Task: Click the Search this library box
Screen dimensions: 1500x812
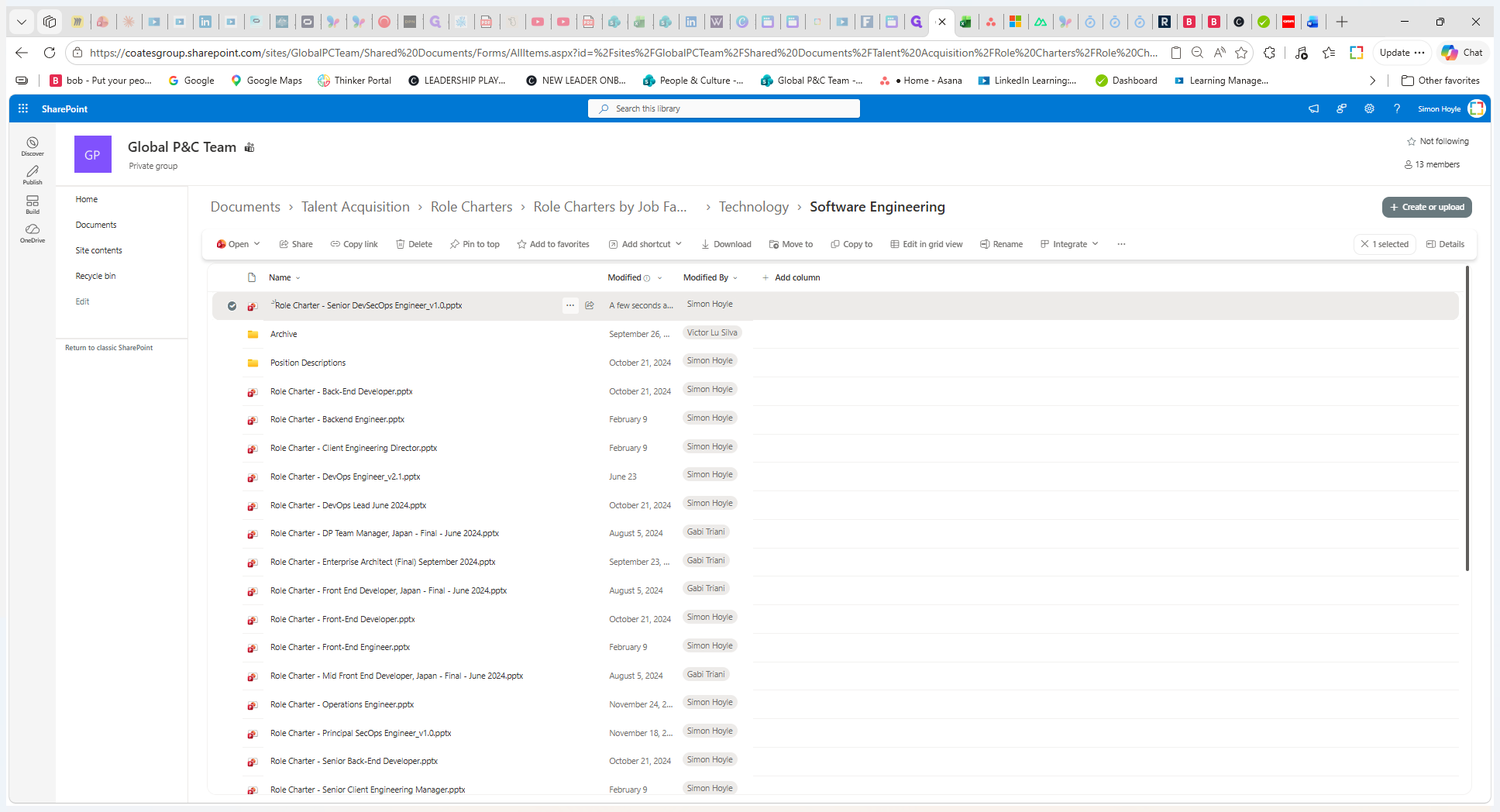Action: [724, 108]
